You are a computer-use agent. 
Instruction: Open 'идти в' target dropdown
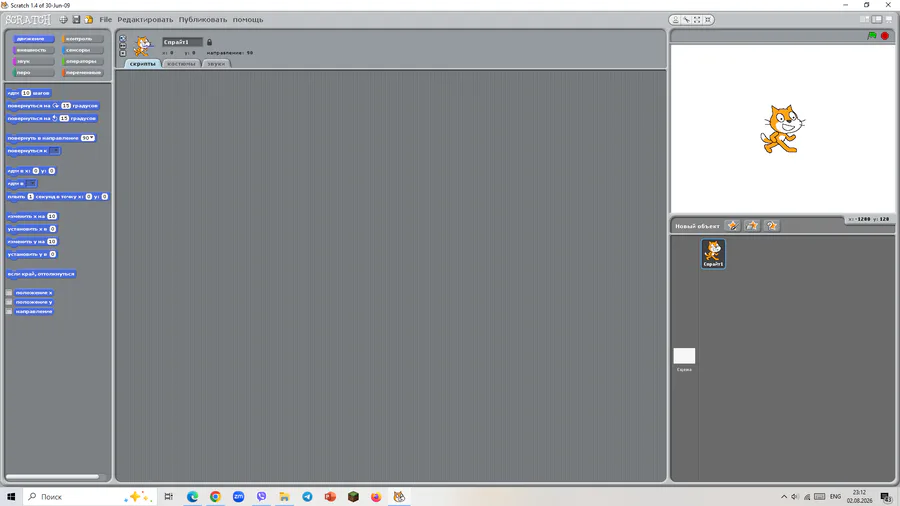(31, 184)
